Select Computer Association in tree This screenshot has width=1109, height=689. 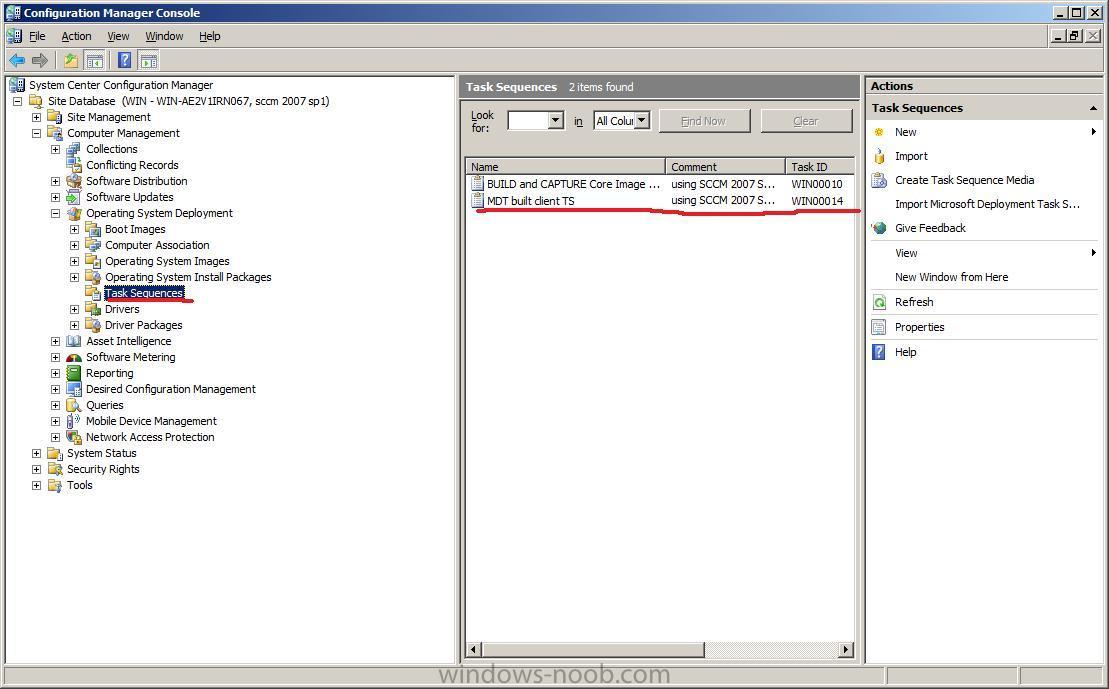[x=157, y=245]
